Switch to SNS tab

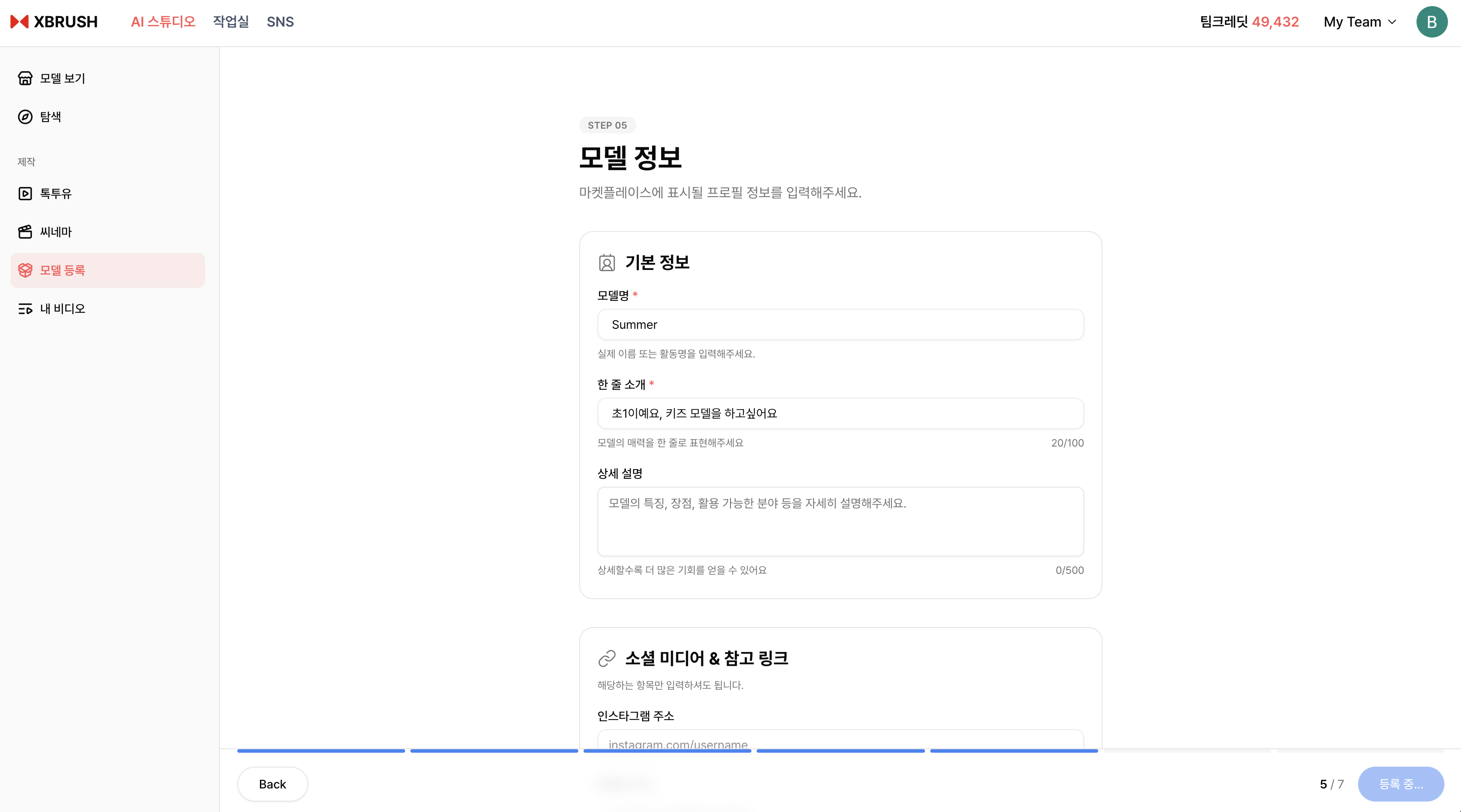click(280, 21)
